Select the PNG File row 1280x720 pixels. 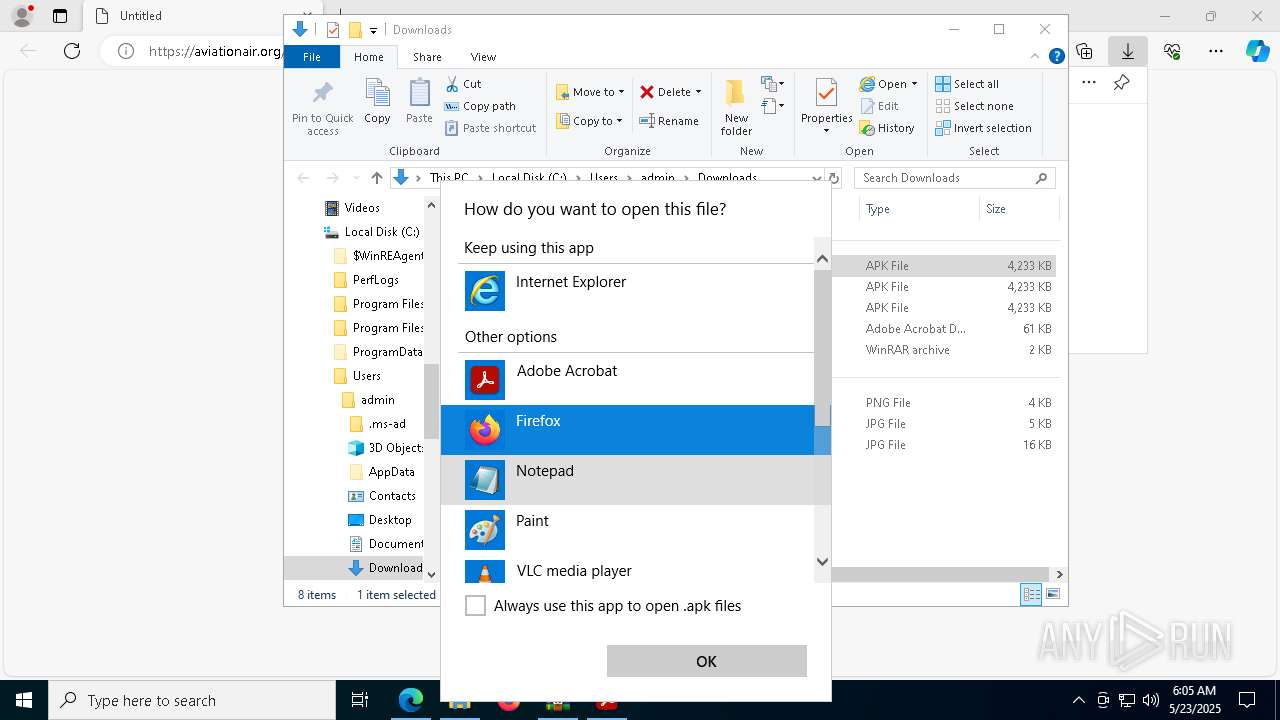(946, 403)
